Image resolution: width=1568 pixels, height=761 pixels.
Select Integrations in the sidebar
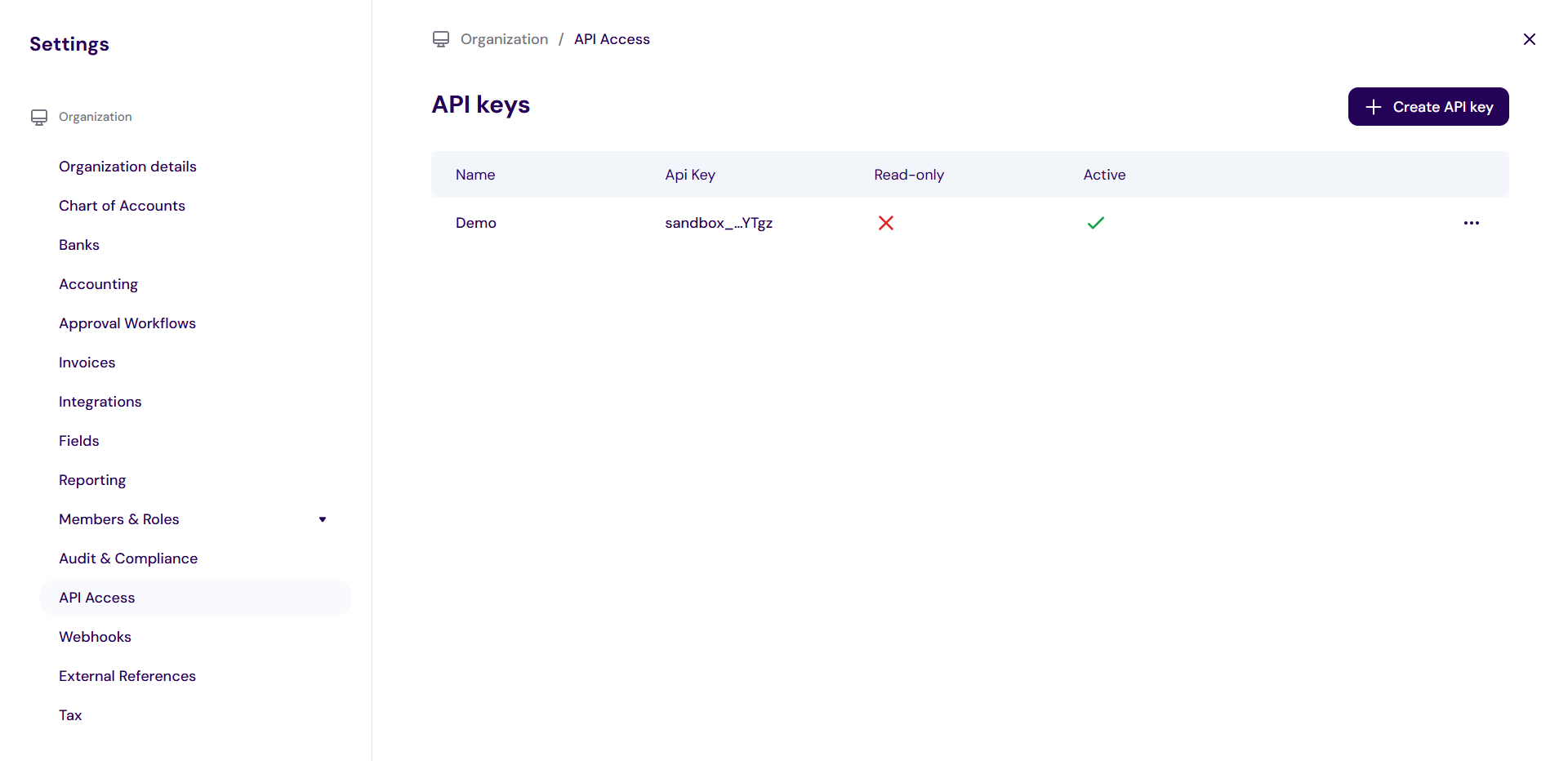pyautogui.click(x=100, y=402)
